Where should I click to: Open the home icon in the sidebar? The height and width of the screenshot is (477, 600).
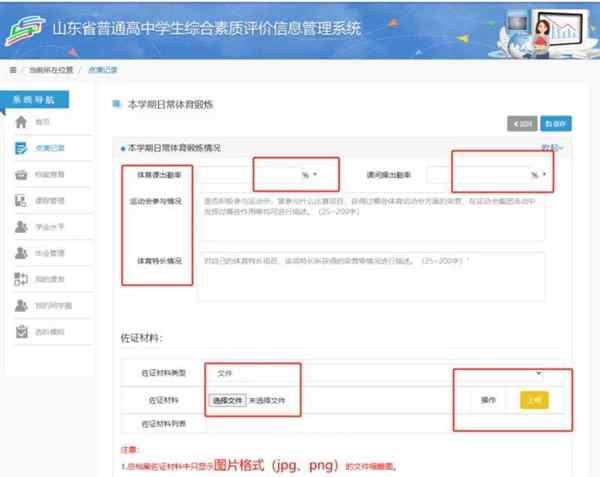tap(21, 122)
